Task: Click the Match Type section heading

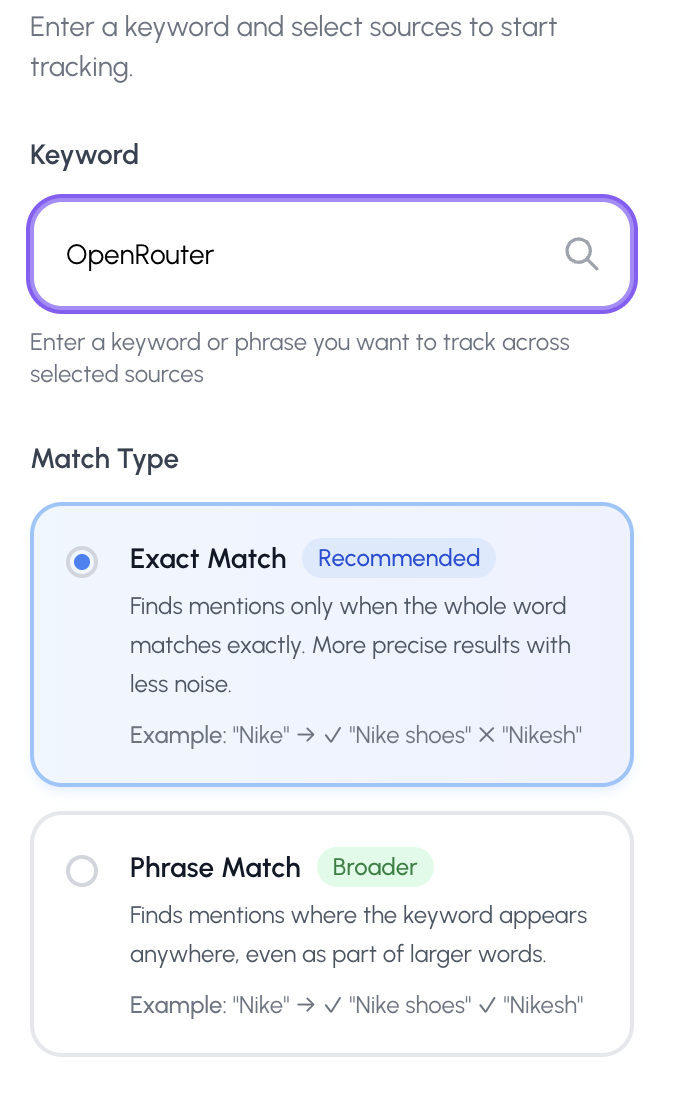Action: pos(105,459)
